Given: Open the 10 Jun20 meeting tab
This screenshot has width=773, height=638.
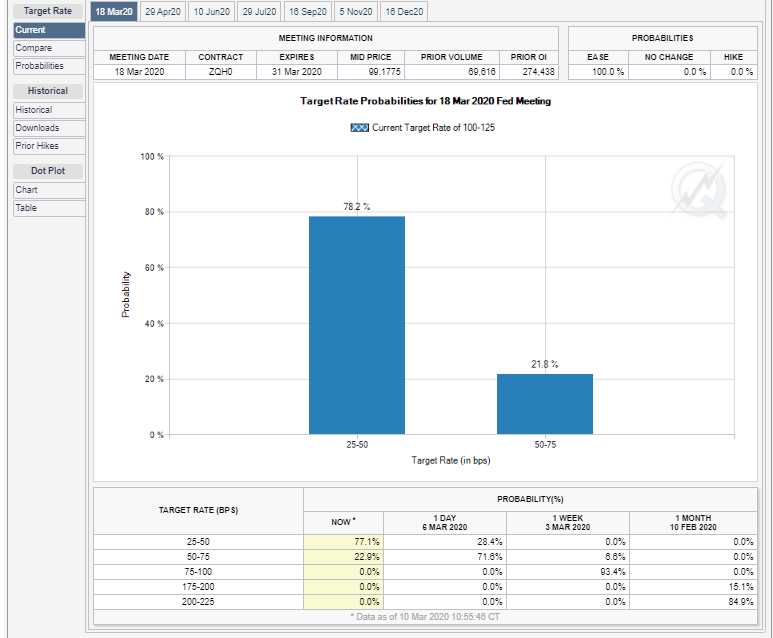Looking at the screenshot, I should (211, 11).
